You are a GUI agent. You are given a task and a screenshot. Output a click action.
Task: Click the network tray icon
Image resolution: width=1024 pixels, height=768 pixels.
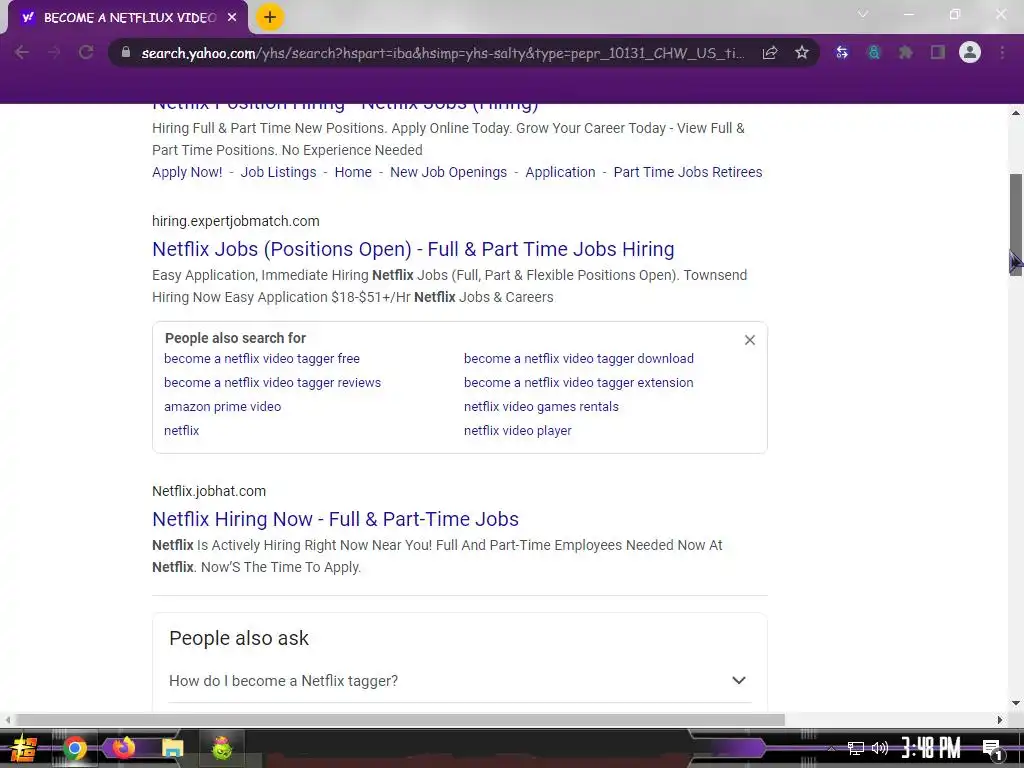855,748
